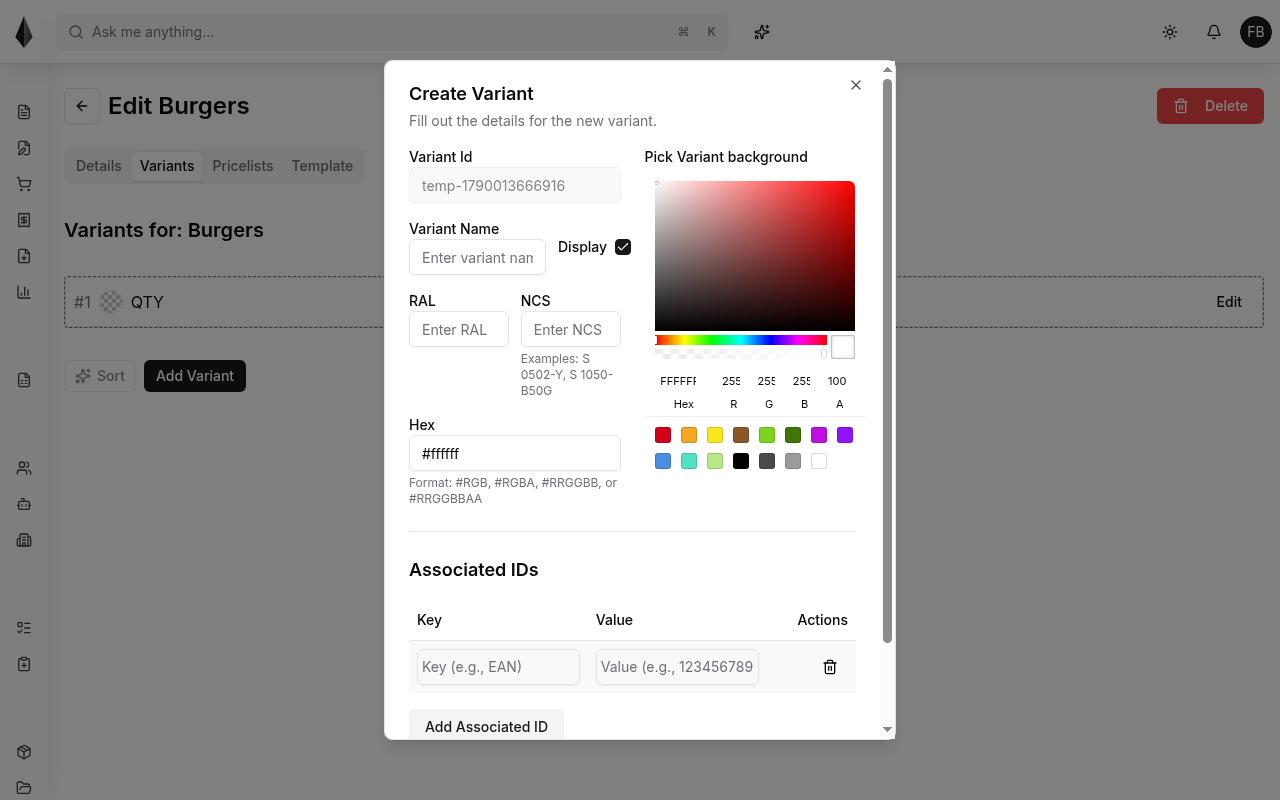1280x800 pixels.
Task: Click the dialog scrollbar down arrow
Action: pyautogui.click(x=887, y=730)
